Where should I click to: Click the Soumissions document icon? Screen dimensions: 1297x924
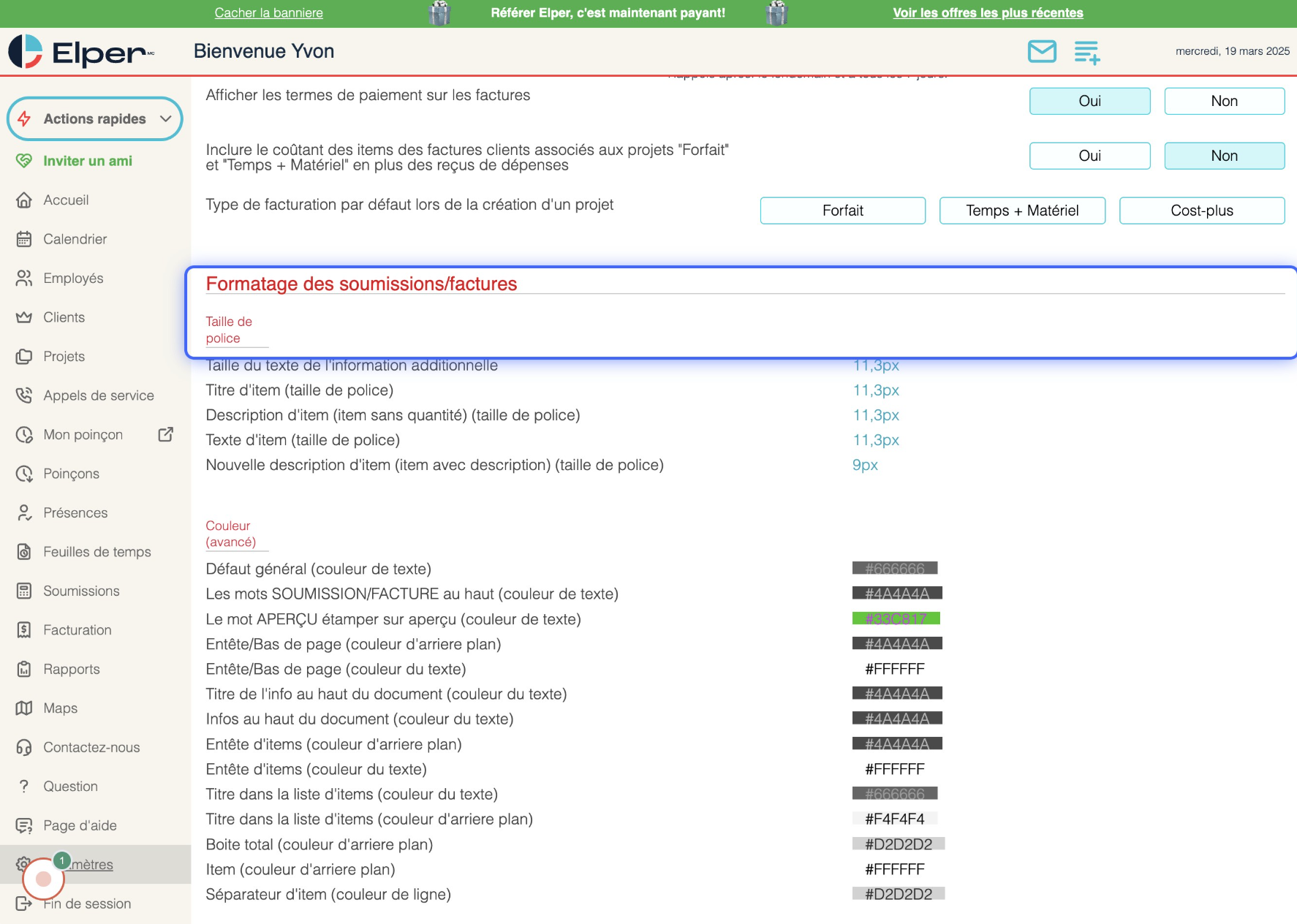tap(24, 591)
